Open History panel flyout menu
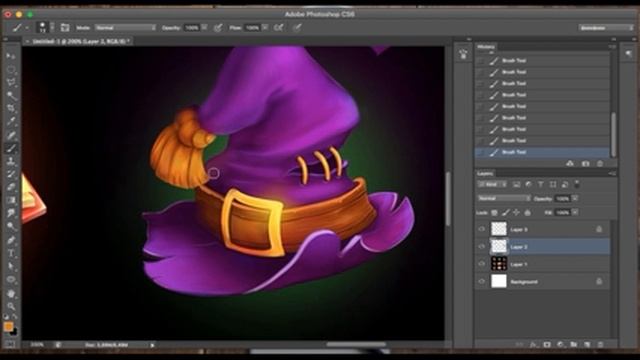This screenshot has width=640, height=360. coord(611,47)
